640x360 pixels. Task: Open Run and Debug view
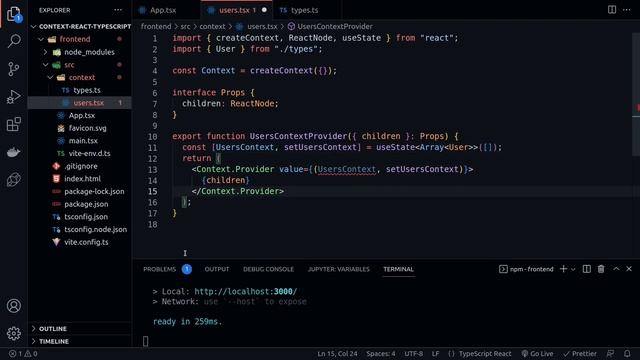pyautogui.click(x=14, y=97)
